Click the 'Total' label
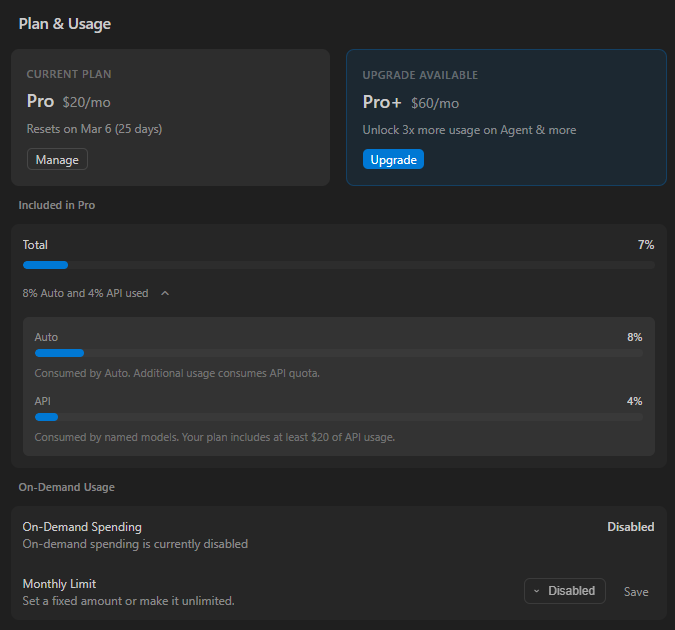 click(x=35, y=245)
